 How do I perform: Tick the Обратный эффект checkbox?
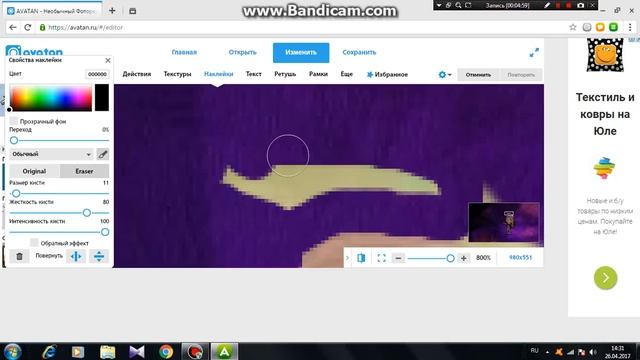pos(34,242)
